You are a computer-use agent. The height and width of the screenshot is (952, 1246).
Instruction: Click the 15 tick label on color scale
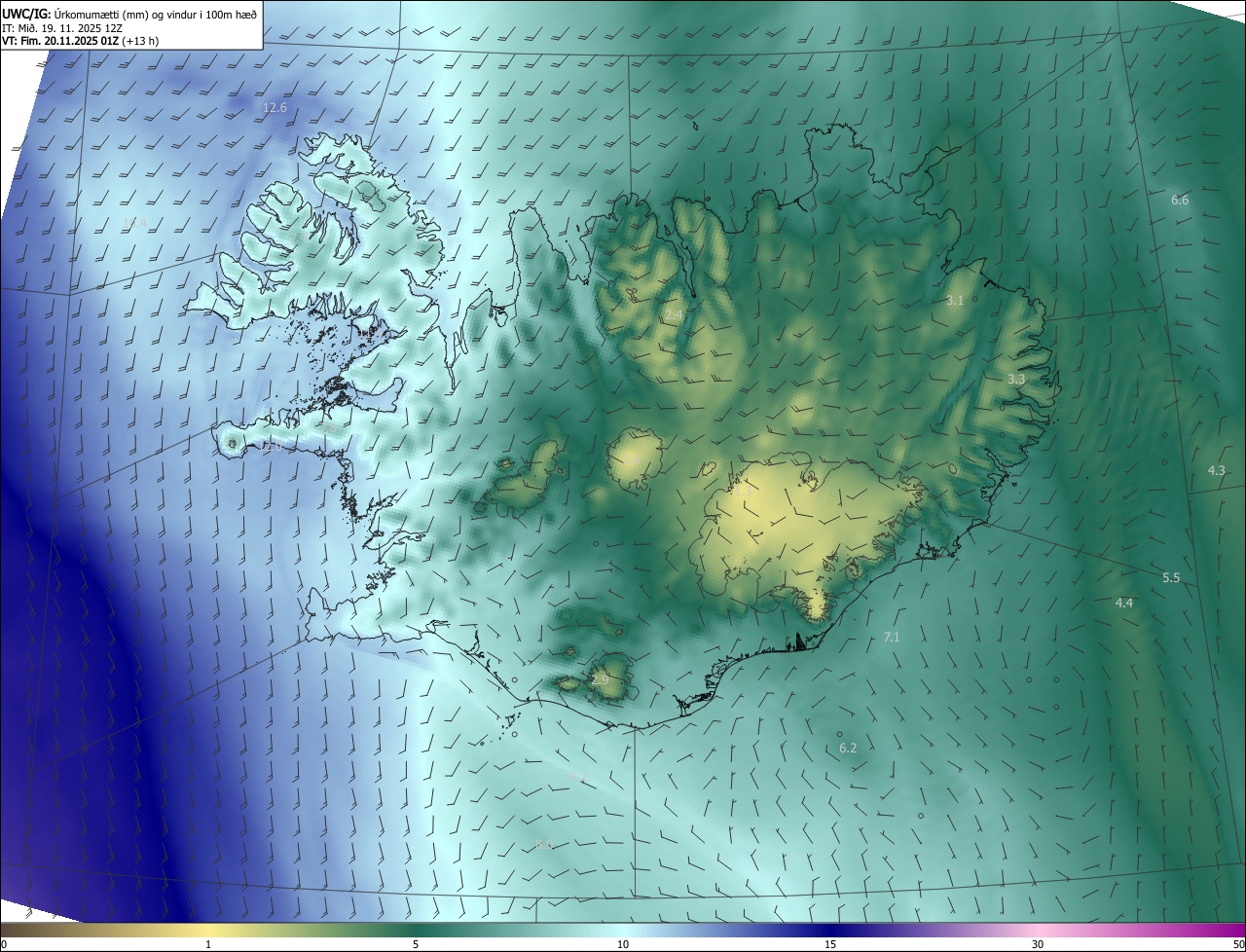coord(830,944)
